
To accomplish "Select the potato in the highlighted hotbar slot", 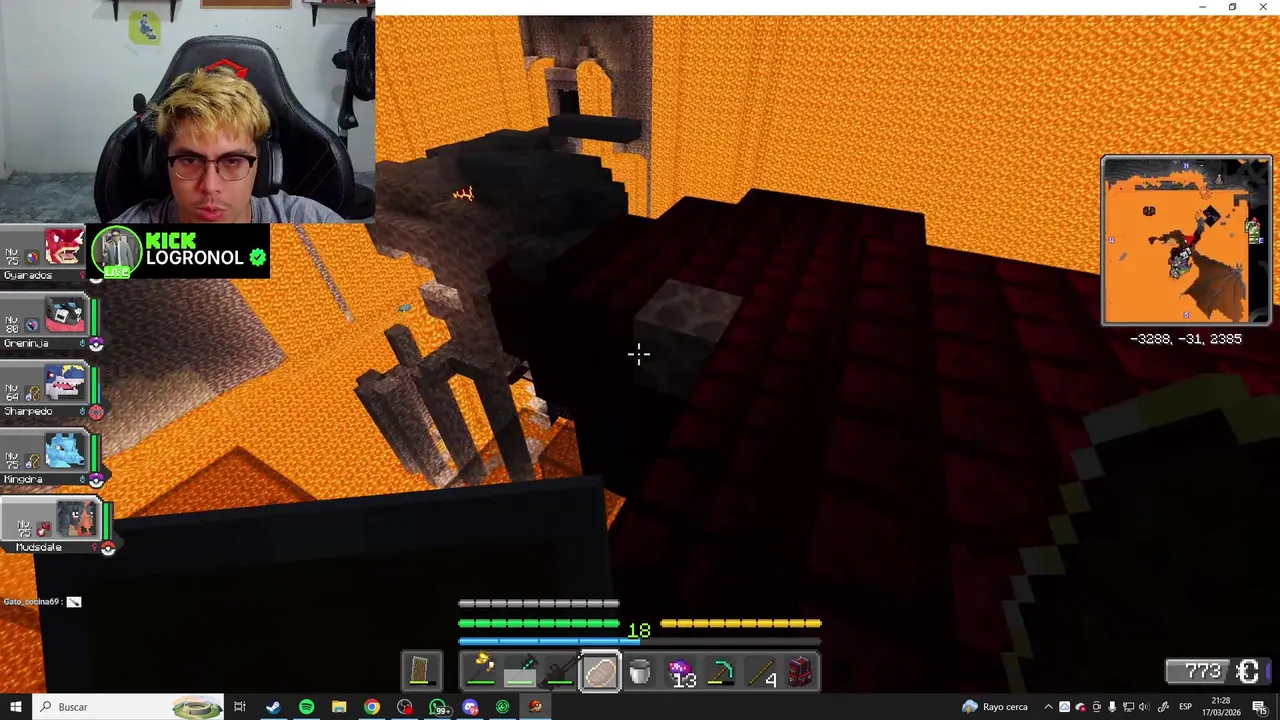I will click(x=600, y=671).
